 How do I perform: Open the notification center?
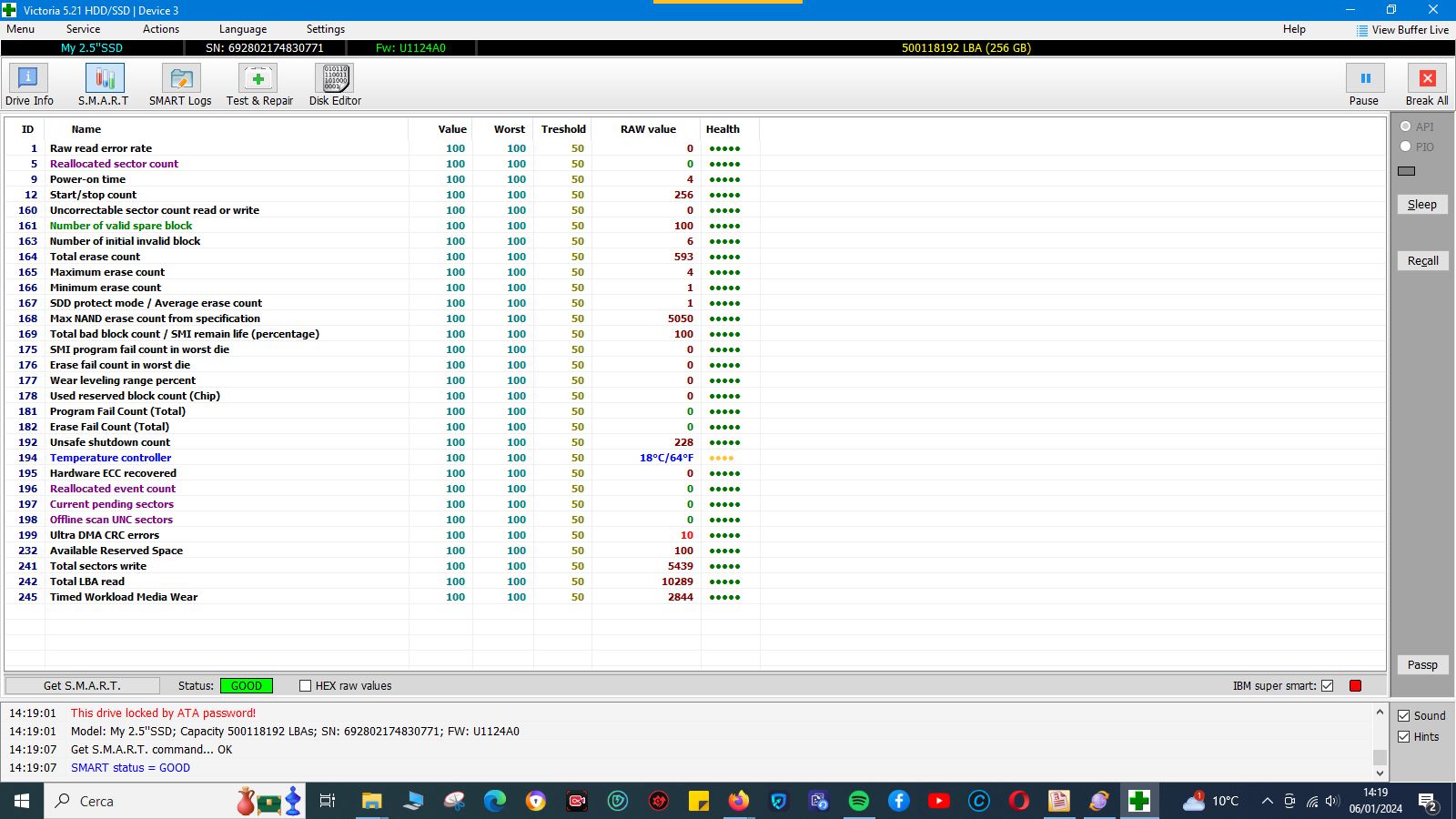[x=1428, y=802]
